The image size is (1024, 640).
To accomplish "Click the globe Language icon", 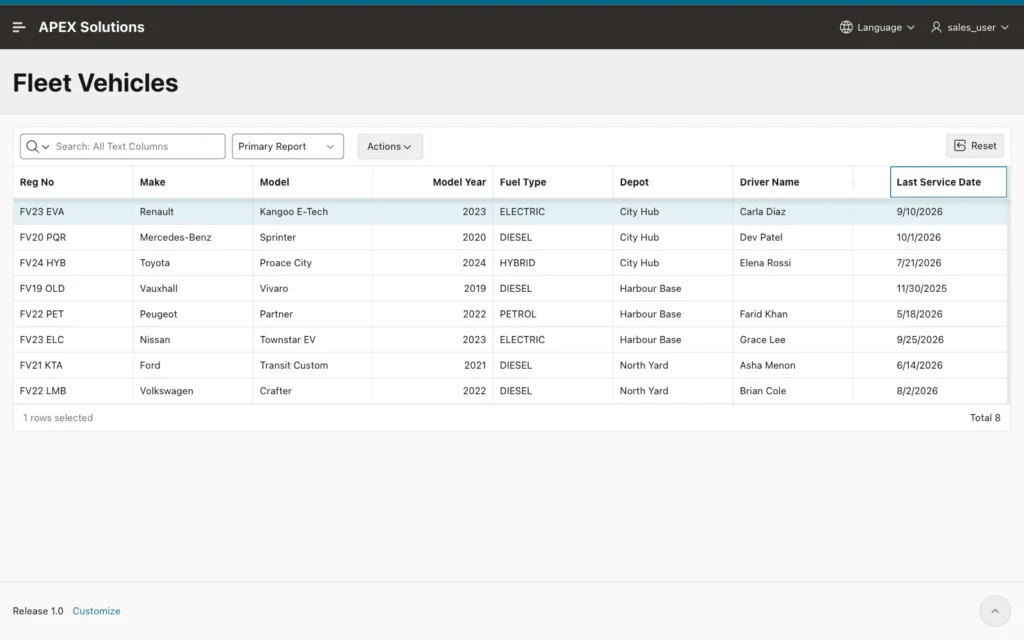I will [846, 27].
